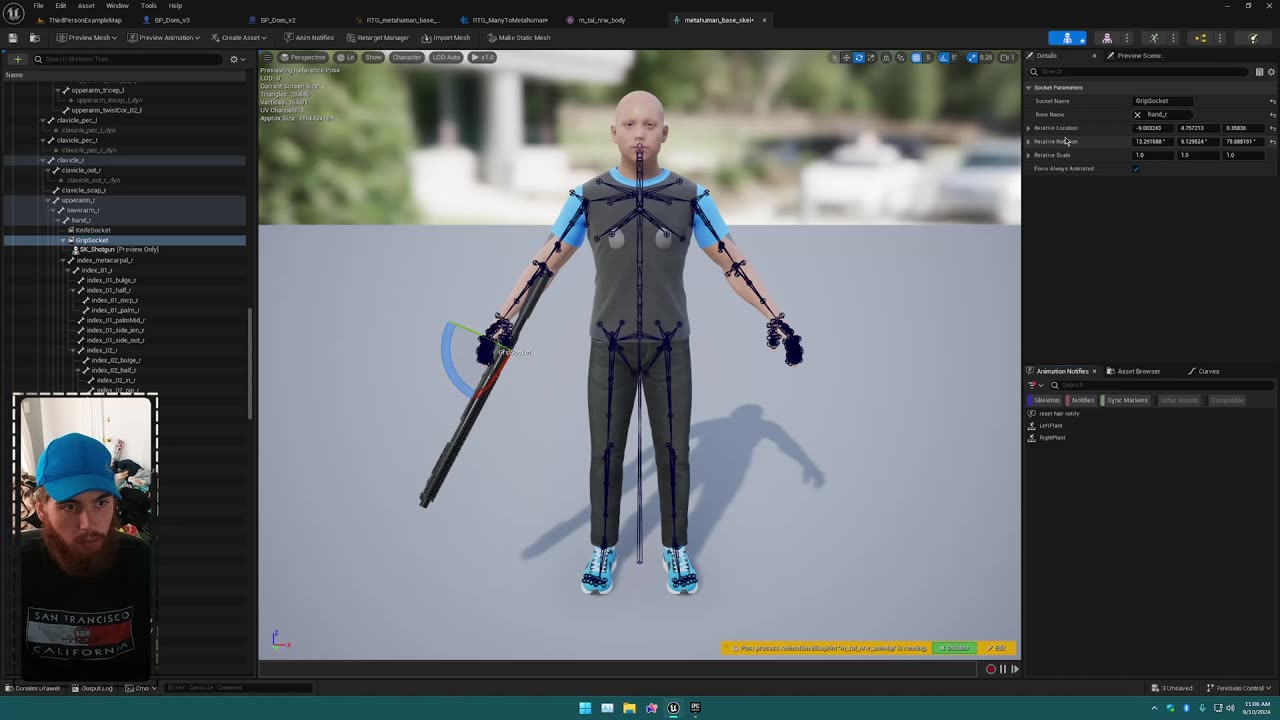Toggle scale snapping in viewport
The image size is (1280, 720).
[971, 58]
